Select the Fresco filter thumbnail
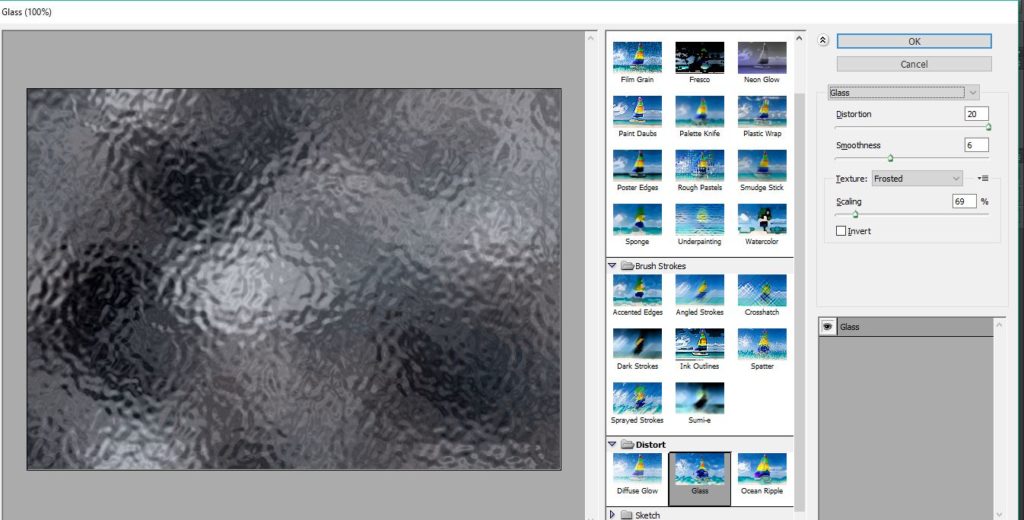This screenshot has width=1024, height=520. [x=699, y=57]
